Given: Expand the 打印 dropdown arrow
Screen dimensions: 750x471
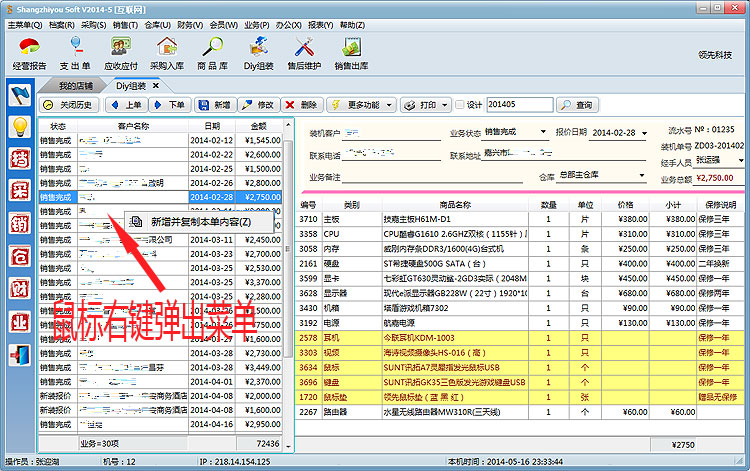Looking at the screenshot, I should [445, 105].
